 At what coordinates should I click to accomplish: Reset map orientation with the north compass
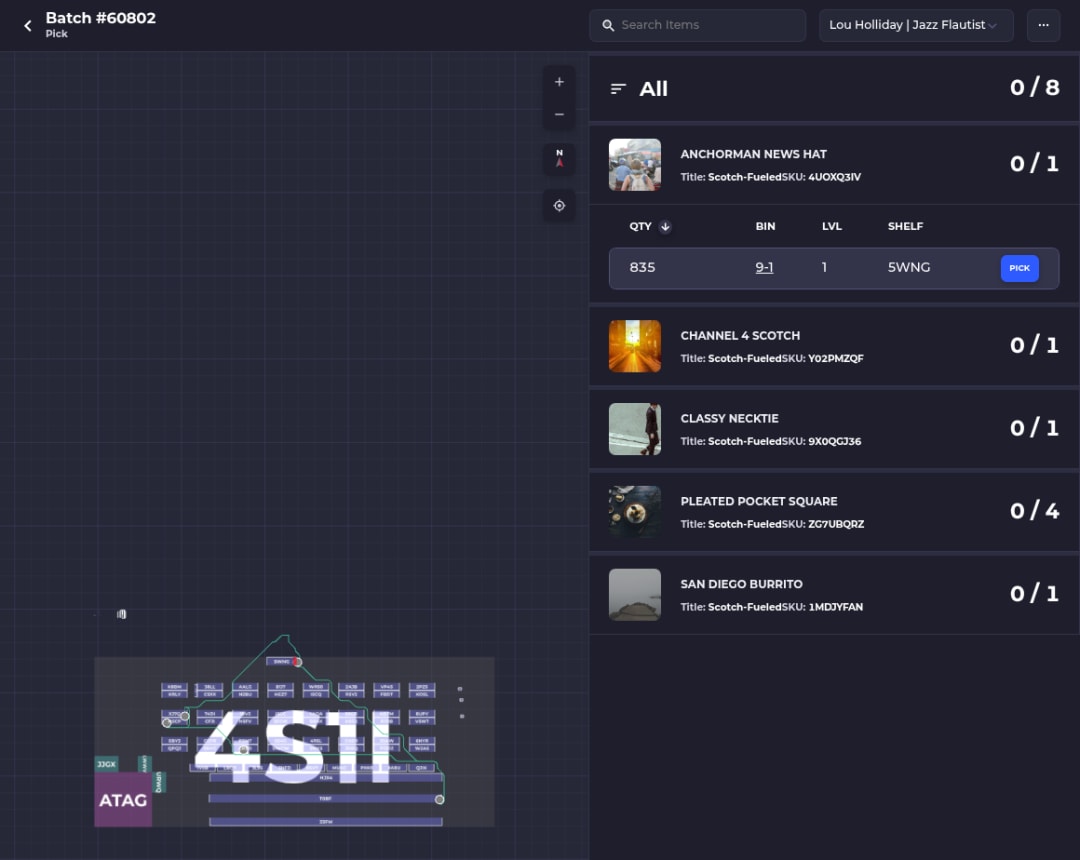[559, 159]
